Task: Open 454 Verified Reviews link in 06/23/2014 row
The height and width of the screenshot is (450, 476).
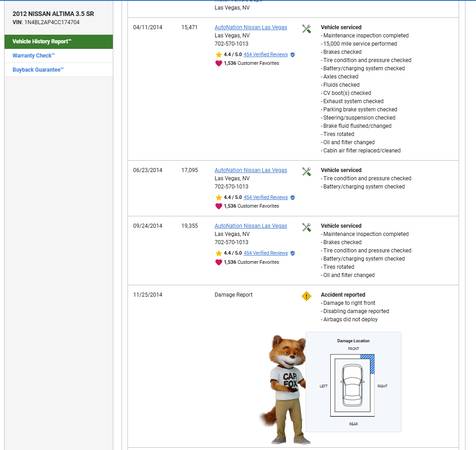Action: (266, 197)
